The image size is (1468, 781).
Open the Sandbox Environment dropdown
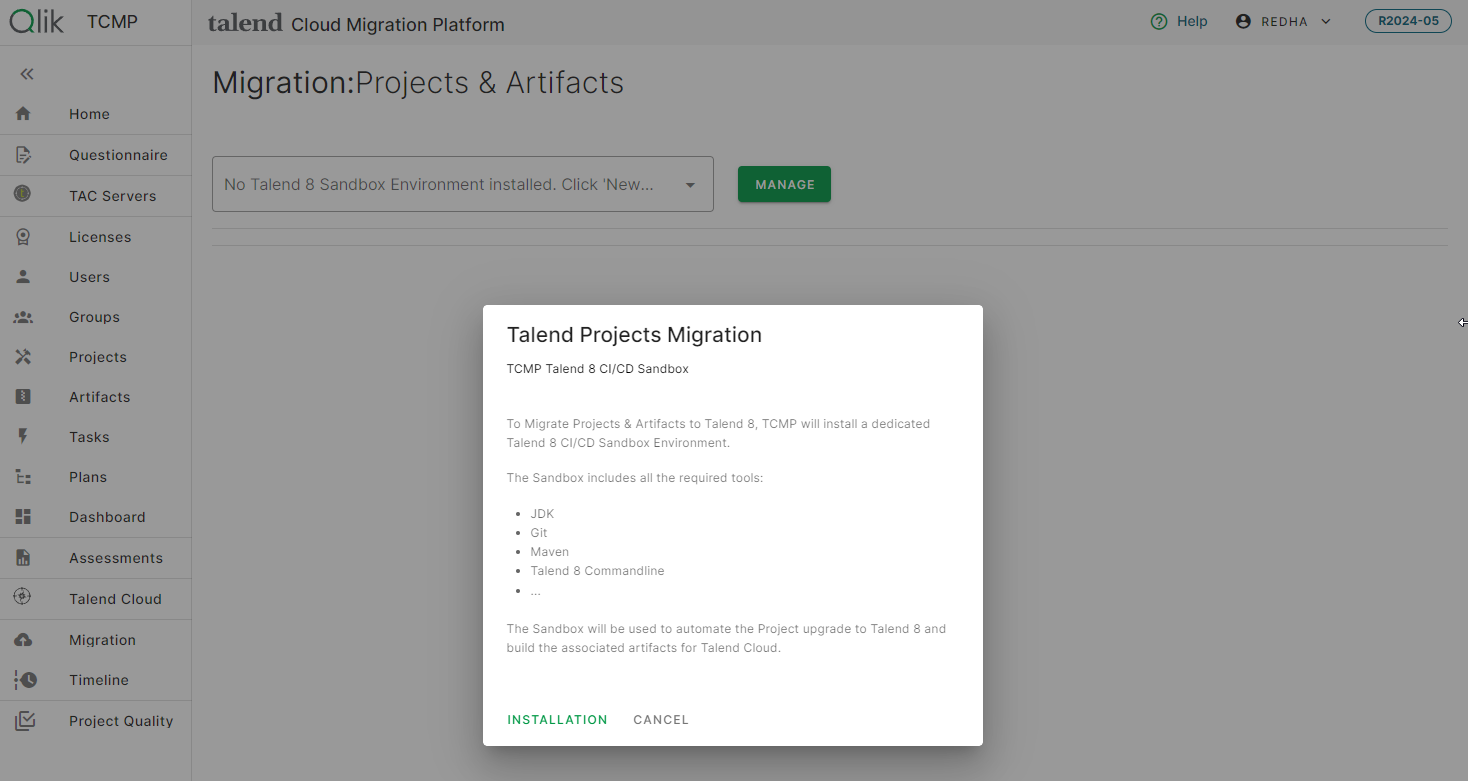pyautogui.click(x=463, y=184)
